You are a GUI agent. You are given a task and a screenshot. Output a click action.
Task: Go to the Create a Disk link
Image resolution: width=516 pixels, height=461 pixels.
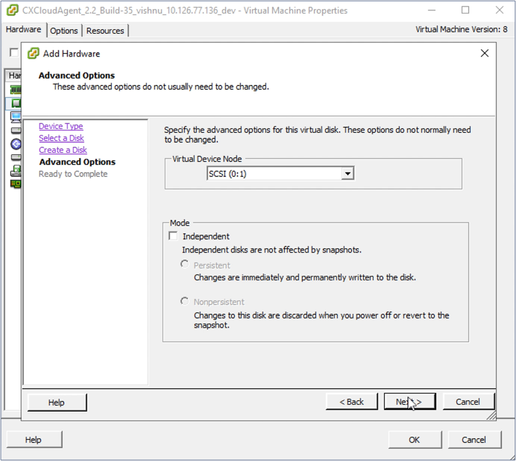pyautogui.click(x=63, y=150)
